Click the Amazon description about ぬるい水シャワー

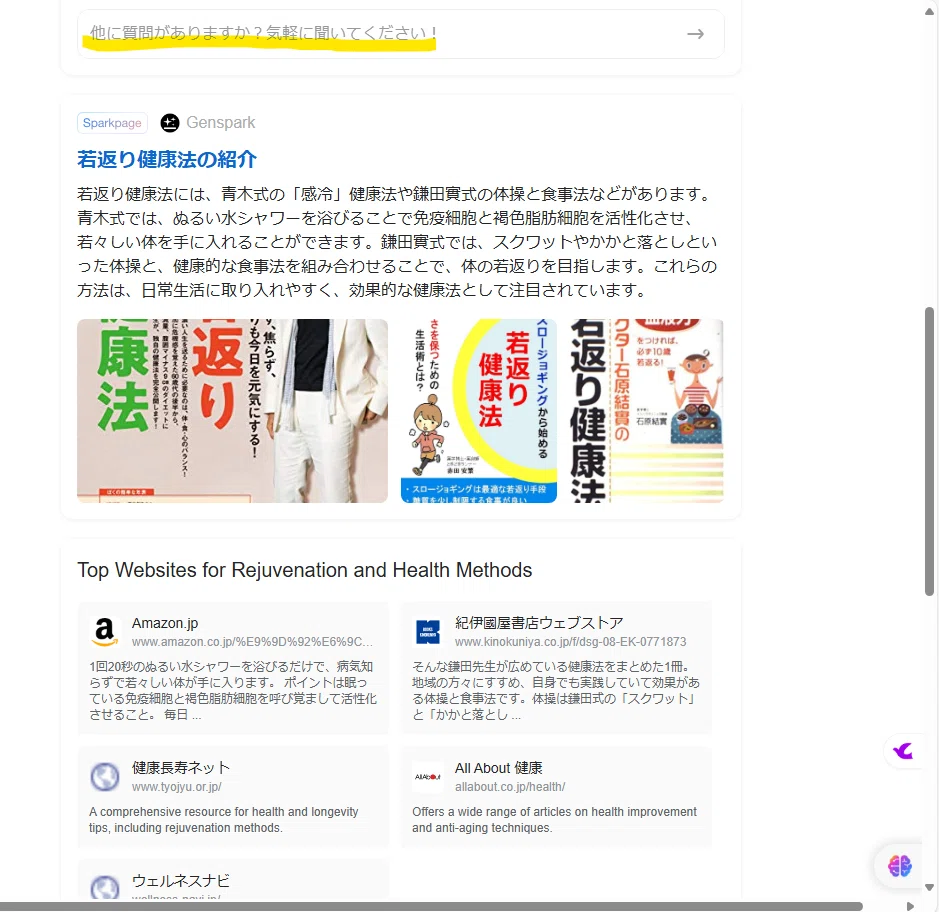click(233, 690)
